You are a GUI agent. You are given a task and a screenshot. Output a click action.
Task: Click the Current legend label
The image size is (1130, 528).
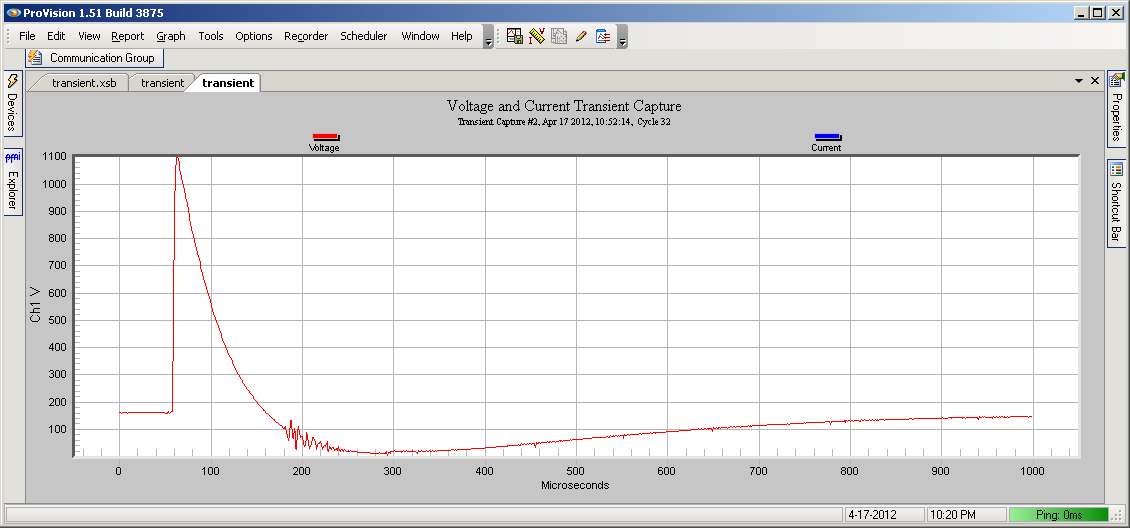(x=826, y=148)
